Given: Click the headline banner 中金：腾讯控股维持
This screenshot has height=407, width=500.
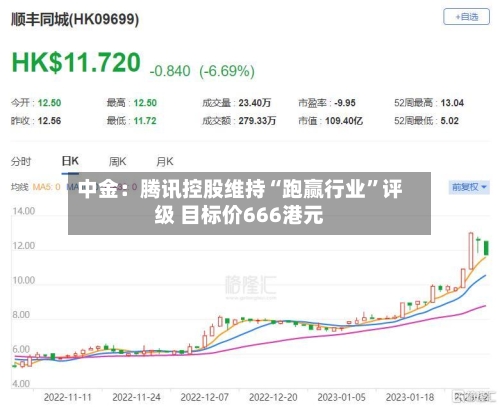Looking at the screenshot, I should 249,203.
